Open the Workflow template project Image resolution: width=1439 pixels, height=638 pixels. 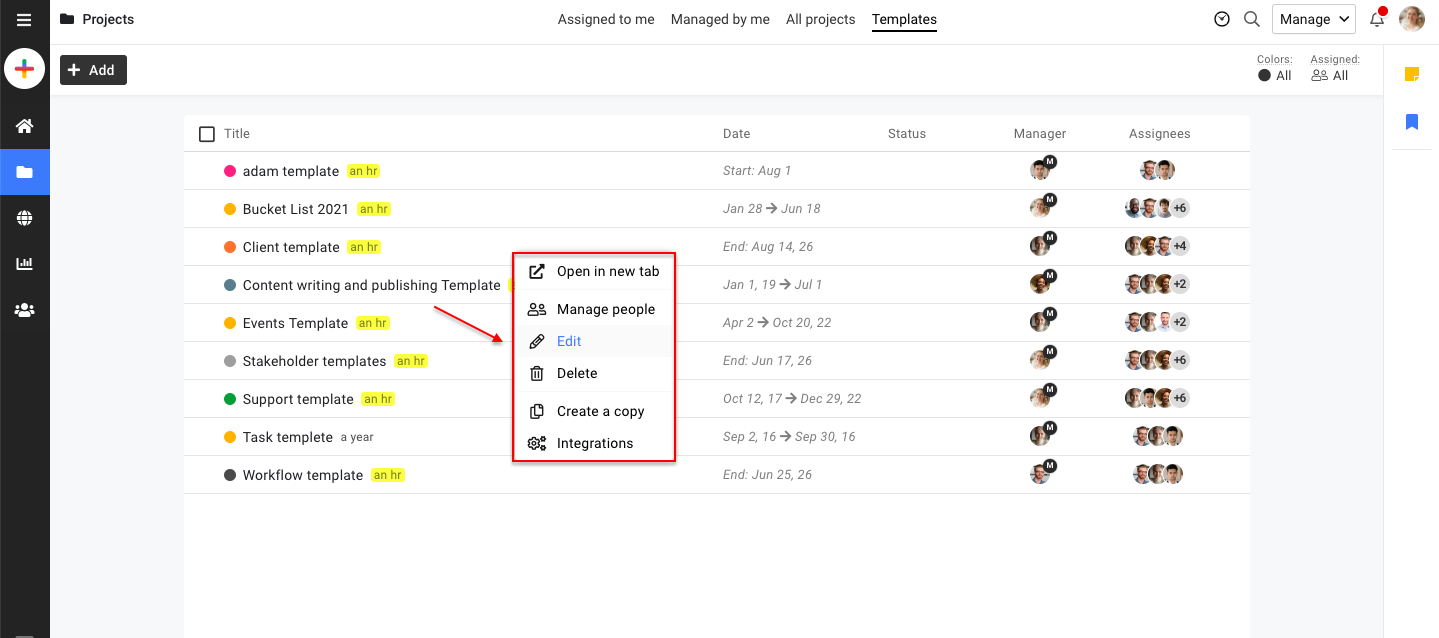[303, 475]
